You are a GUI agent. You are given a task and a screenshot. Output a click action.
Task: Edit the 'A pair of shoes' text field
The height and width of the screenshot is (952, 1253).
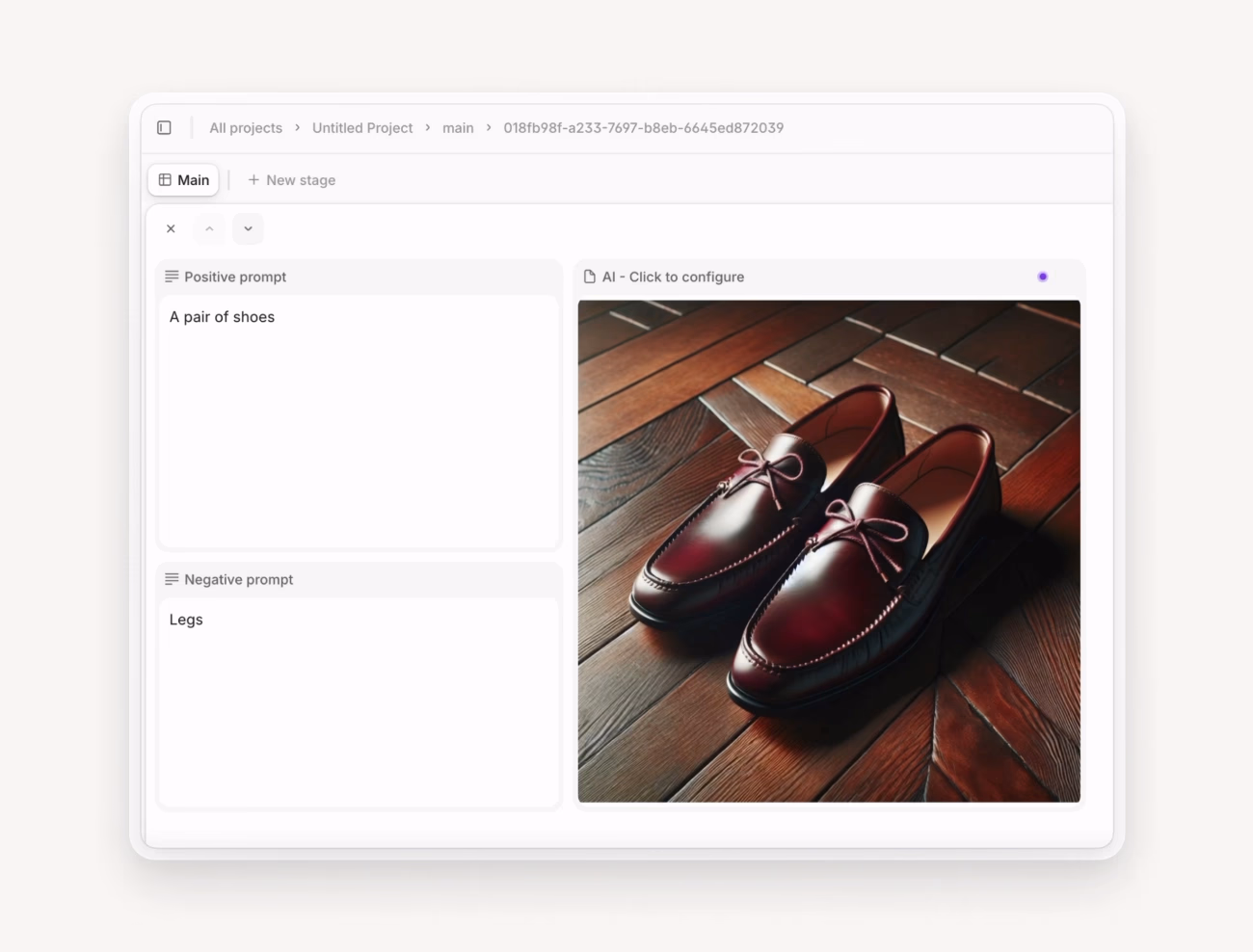click(x=359, y=421)
